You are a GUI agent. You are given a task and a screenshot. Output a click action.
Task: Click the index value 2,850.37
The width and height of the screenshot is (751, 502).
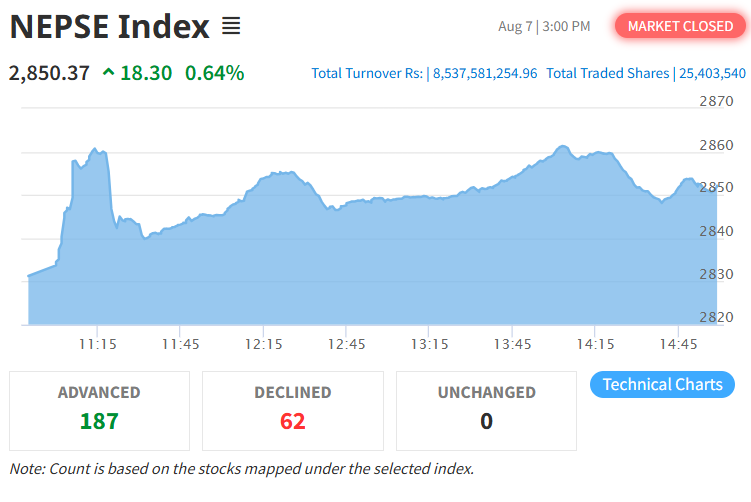[49, 73]
